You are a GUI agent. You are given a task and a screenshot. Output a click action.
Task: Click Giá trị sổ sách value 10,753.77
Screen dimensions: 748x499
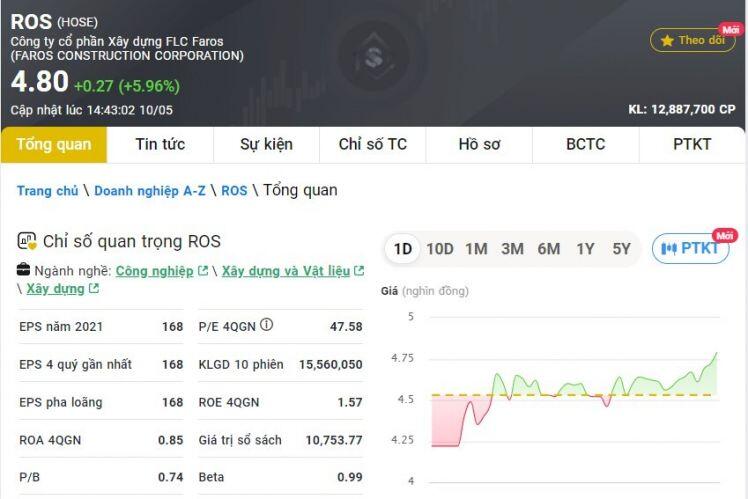pyautogui.click(x=334, y=440)
